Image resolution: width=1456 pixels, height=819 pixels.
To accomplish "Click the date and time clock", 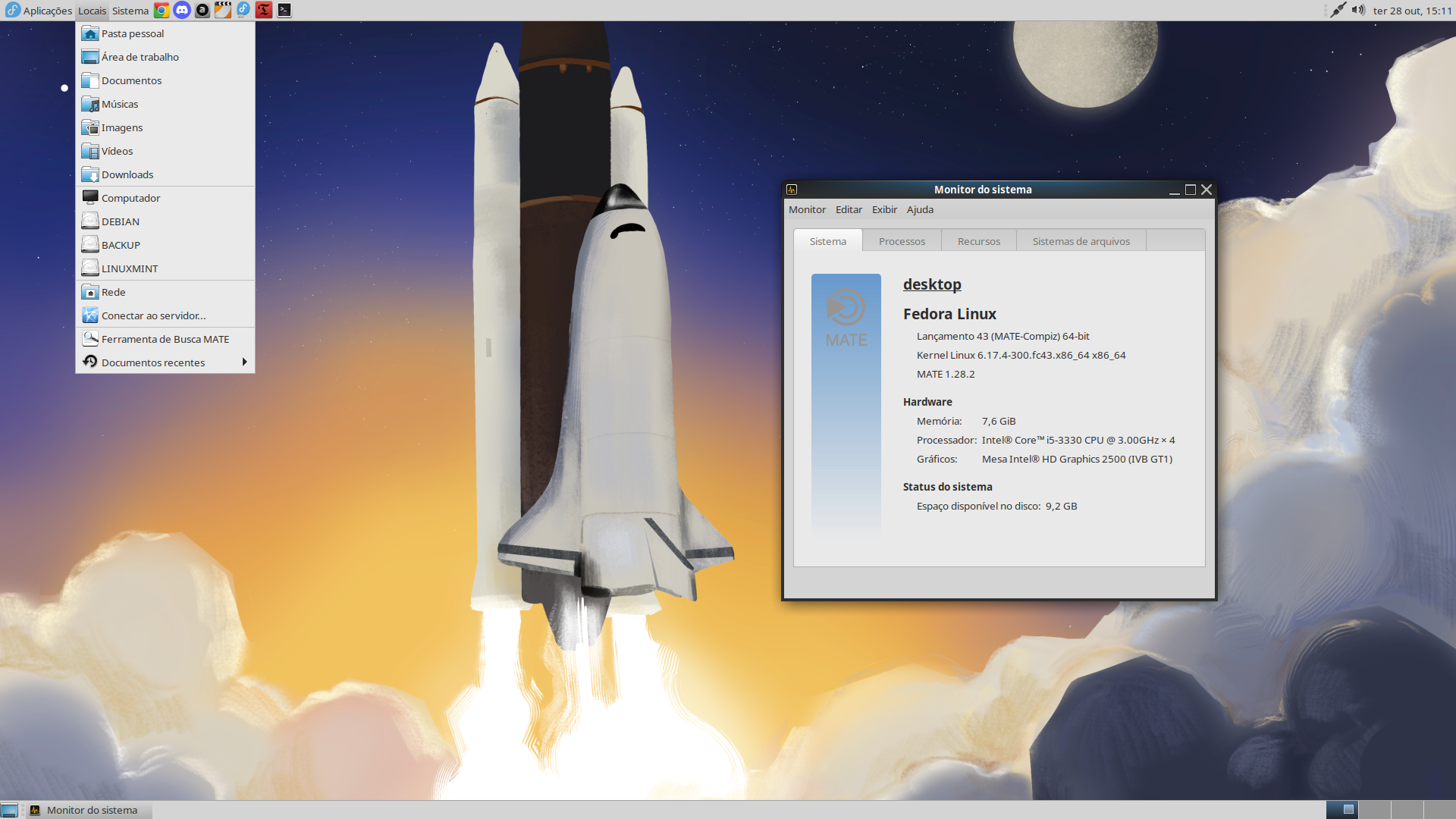I will pos(1412,11).
